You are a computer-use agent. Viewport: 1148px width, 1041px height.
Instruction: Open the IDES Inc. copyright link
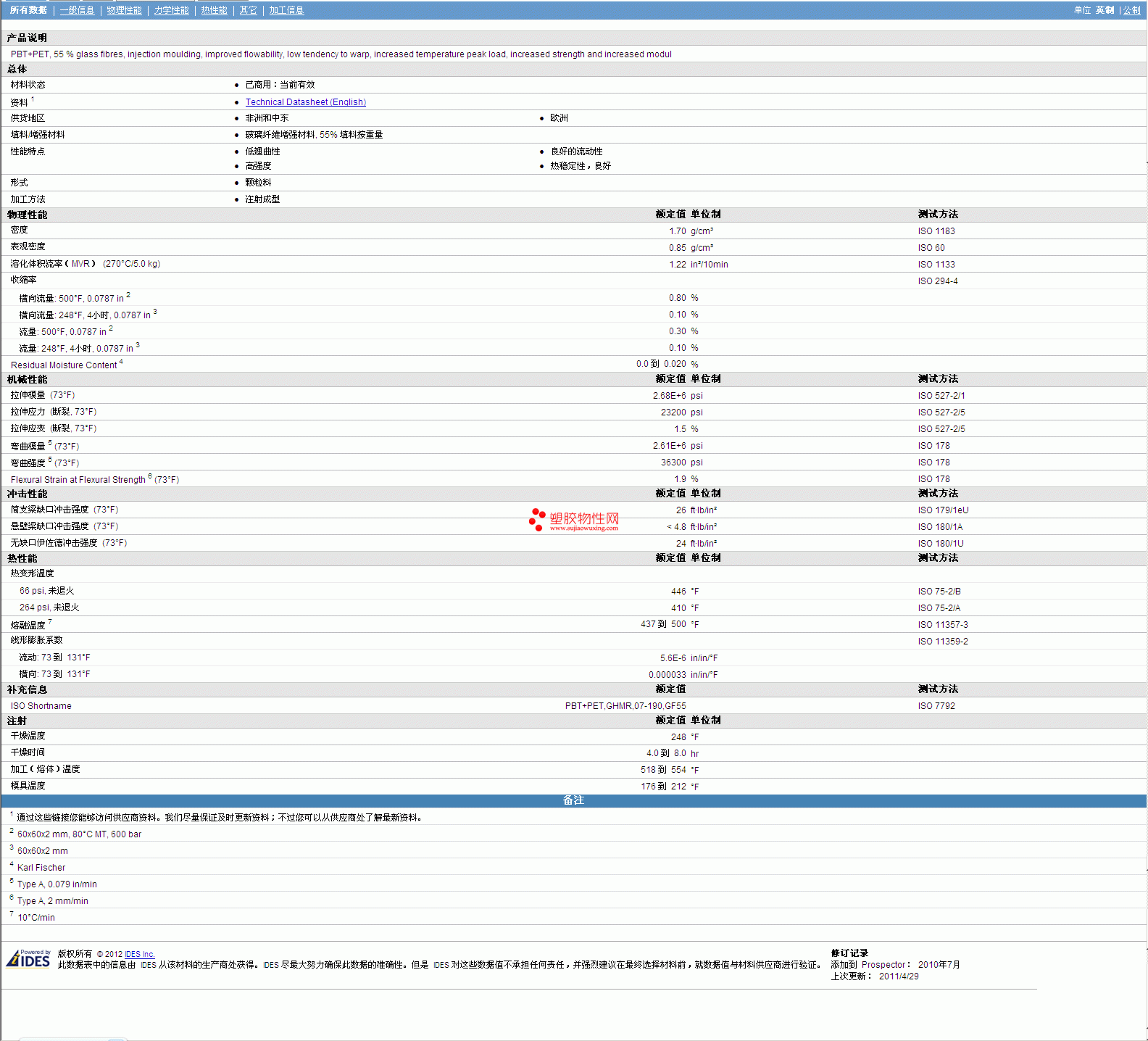click(x=139, y=954)
